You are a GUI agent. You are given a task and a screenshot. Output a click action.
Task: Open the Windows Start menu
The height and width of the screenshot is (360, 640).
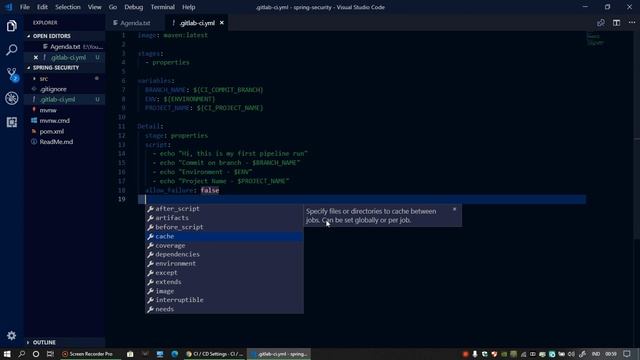coord(7,354)
